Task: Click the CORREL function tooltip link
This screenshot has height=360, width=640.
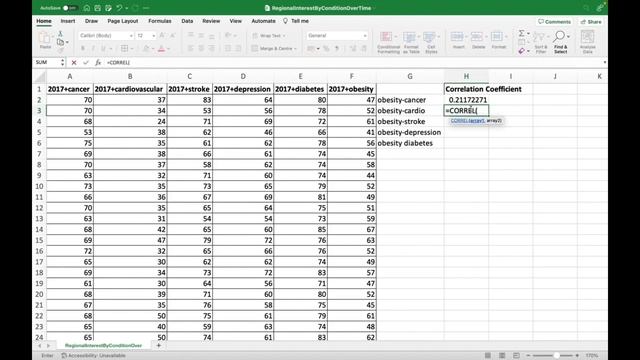Action: pos(468,121)
